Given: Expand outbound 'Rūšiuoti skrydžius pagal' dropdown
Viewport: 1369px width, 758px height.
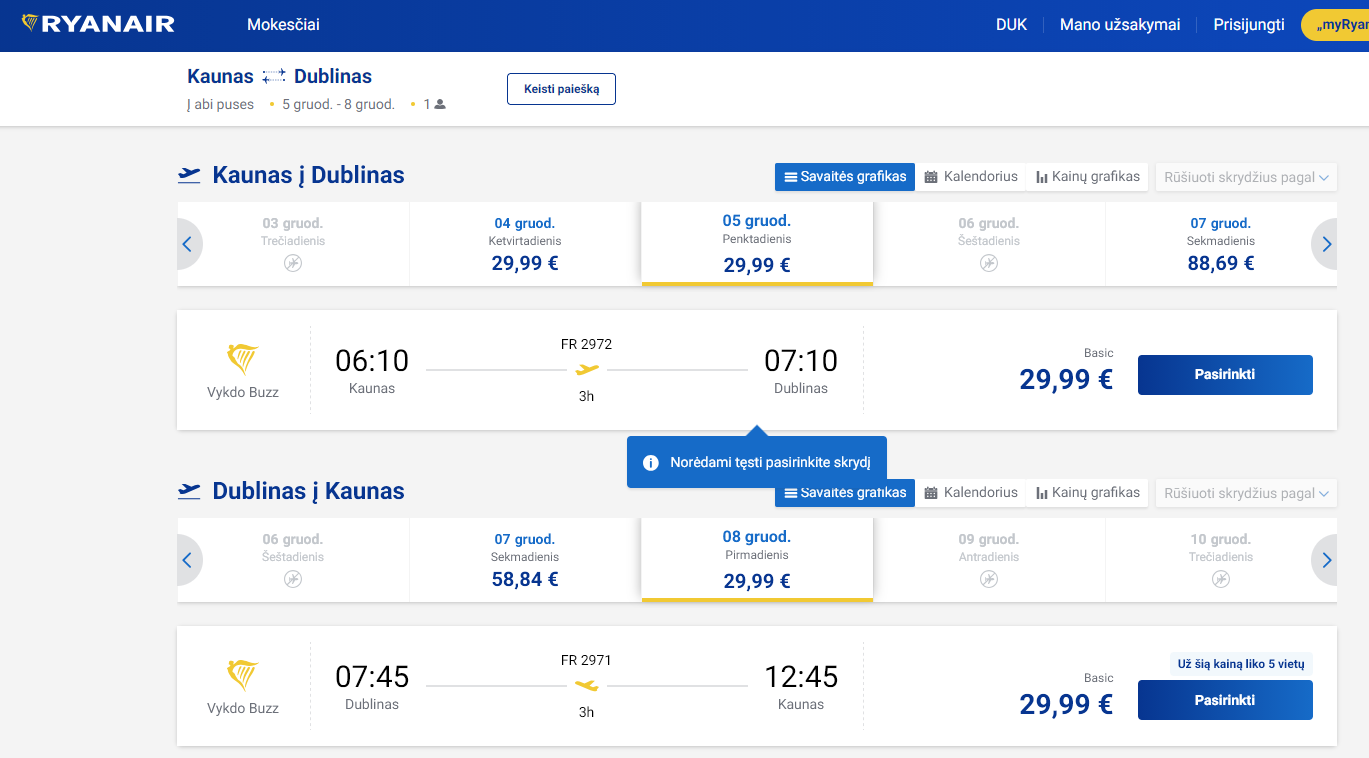Looking at the screenshot, I should [x=1246, y=177].
